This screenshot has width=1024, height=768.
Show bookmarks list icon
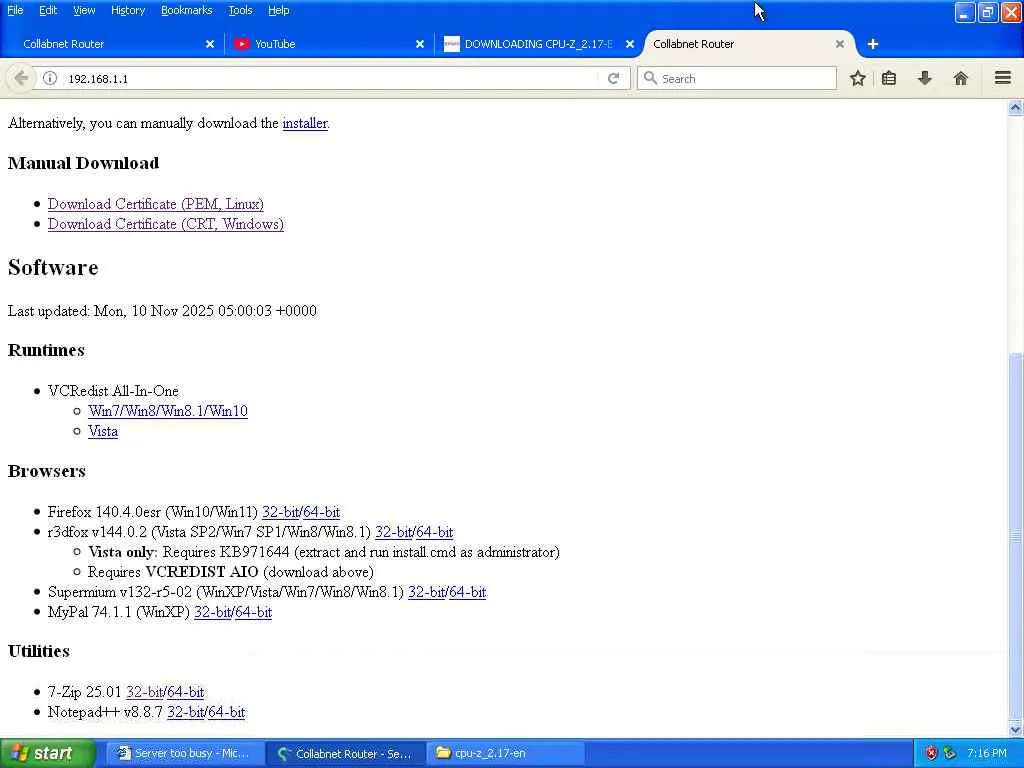pos(889,78)
